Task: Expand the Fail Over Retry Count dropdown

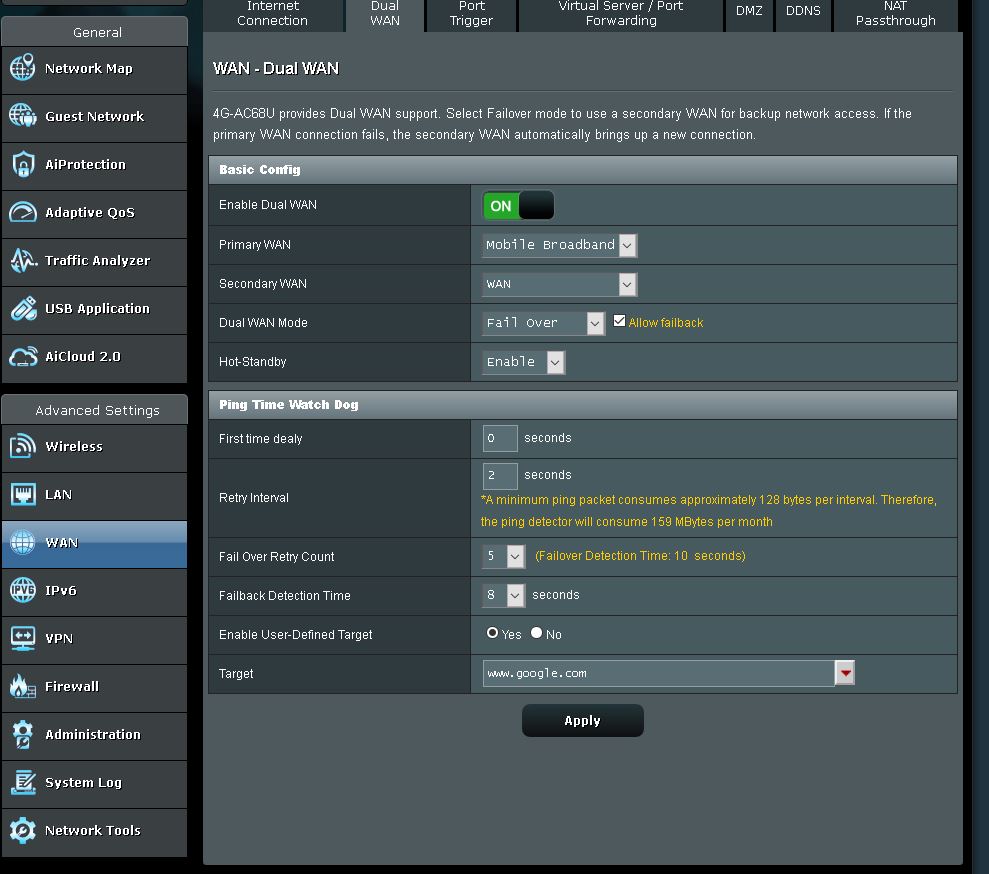Action: [x=503, y=556]
